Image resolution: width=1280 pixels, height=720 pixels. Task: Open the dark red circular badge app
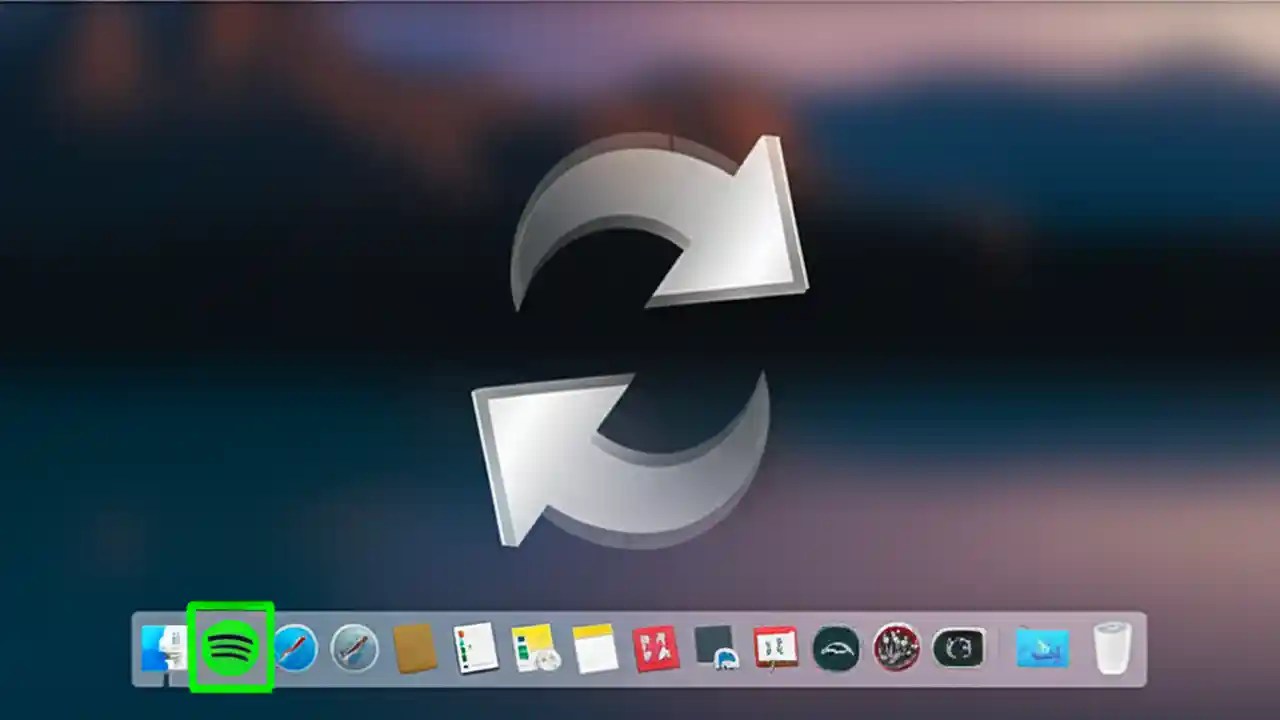(x=896, y=648)
